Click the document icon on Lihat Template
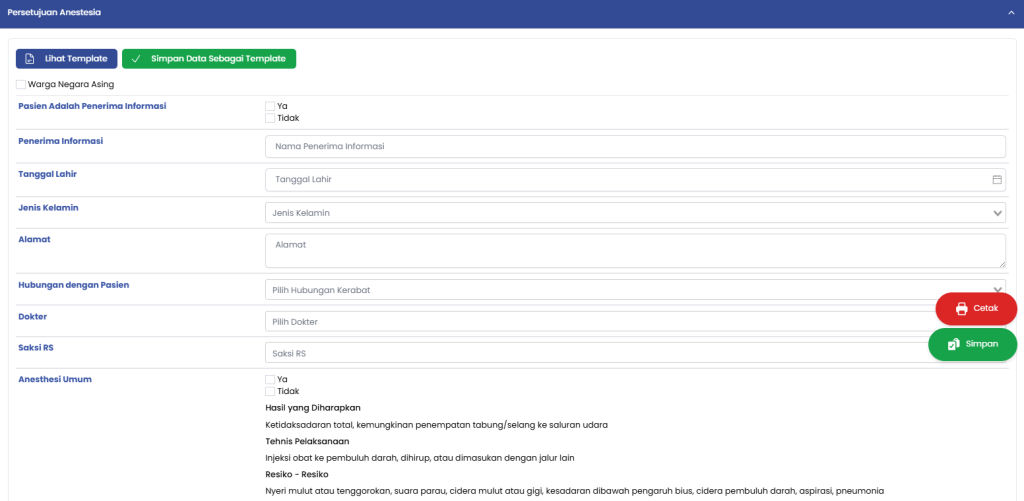The height and width of the screenshot is (501, 1024). pos(30,59)
